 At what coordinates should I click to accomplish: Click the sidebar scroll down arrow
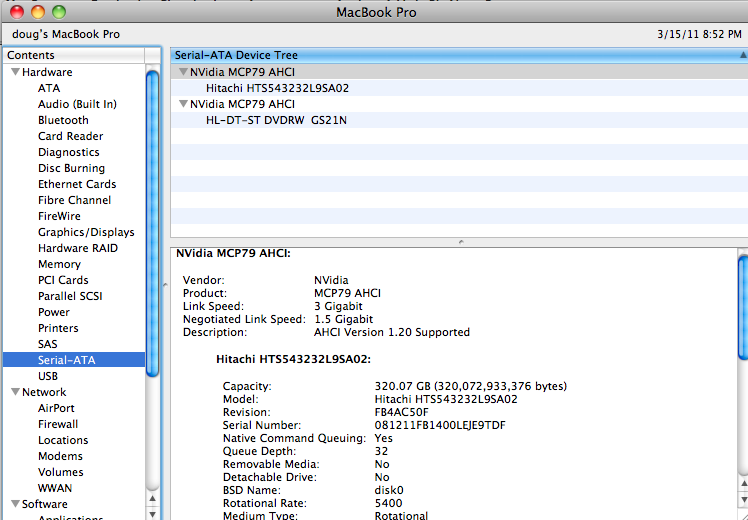click(x=153, y=514)
